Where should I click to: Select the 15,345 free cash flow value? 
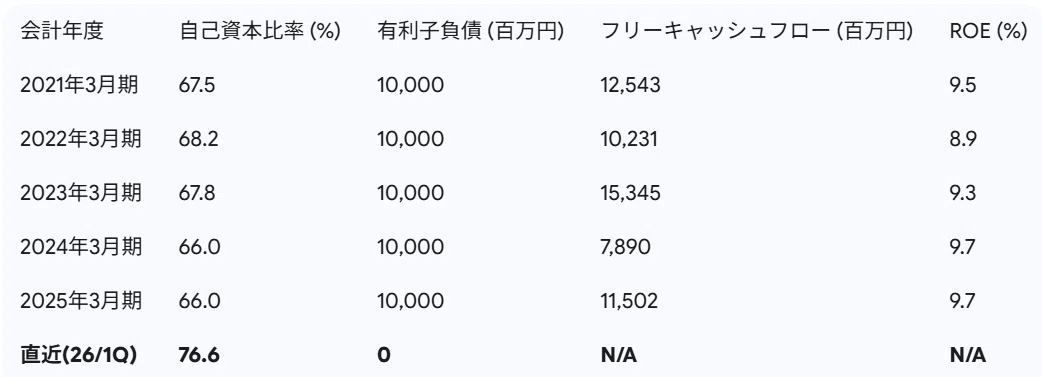[631, 193]
